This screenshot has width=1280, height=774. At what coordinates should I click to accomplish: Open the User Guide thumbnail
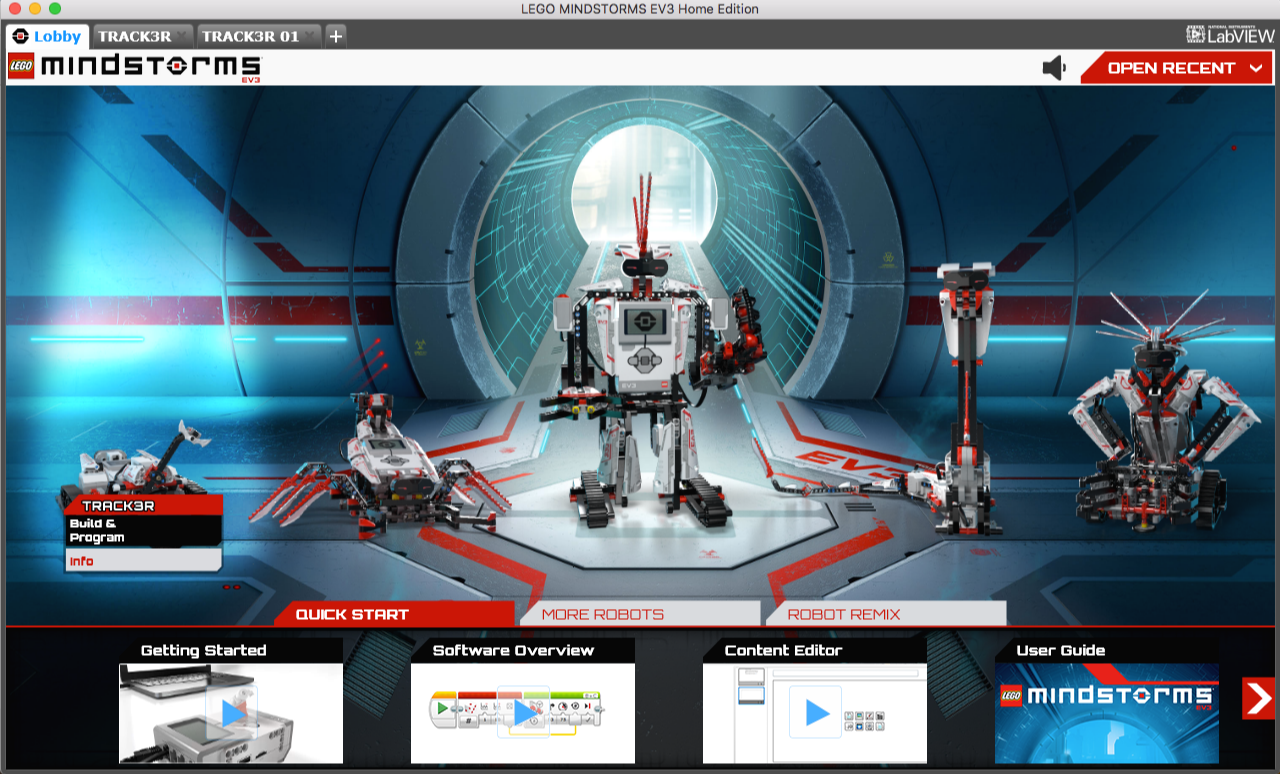[x=1107, y=714]
